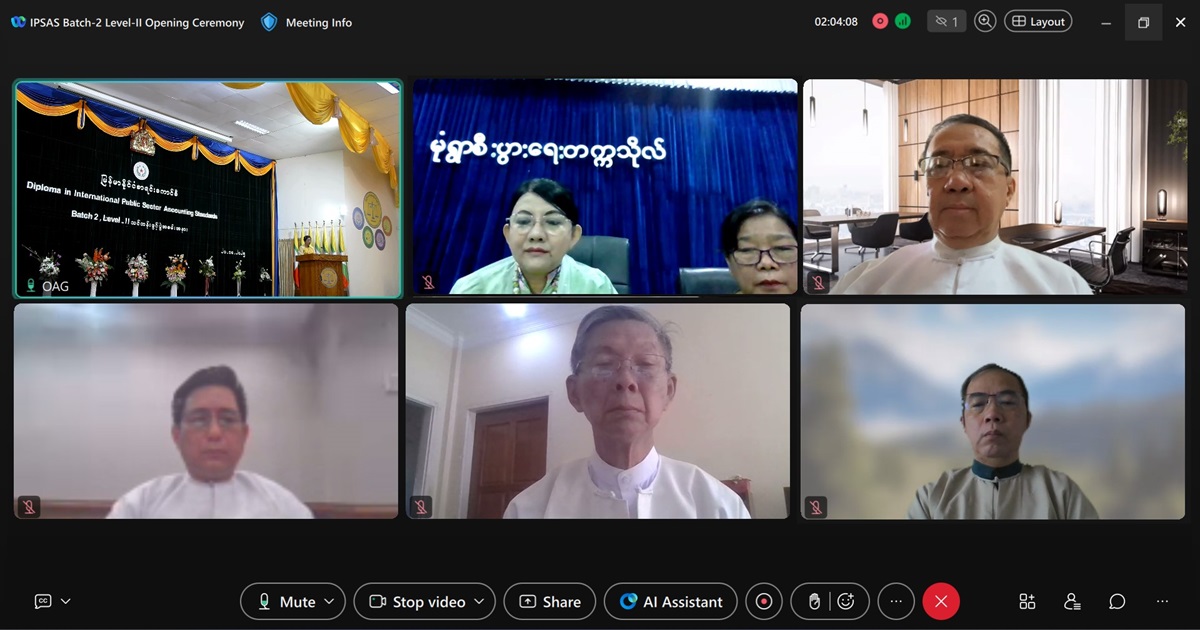Screen dimensions: 1200x630
Task: Open the Participants panel
Action: (x=1072, y=601)
